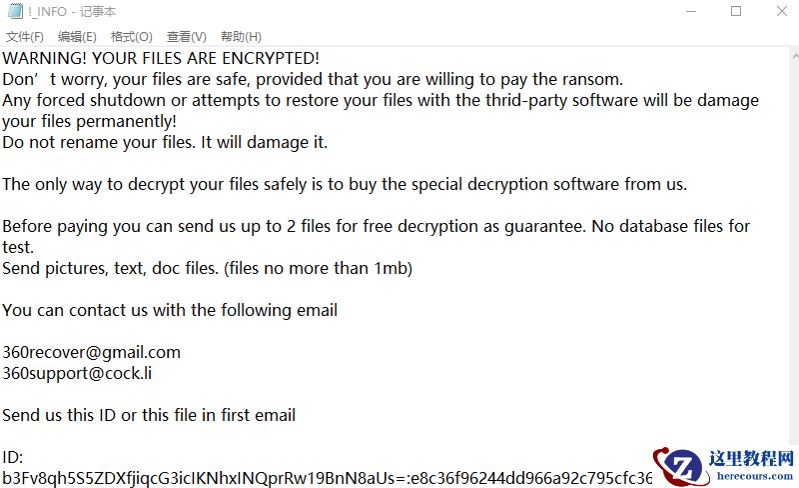Click the herecours.com watermark link

(x=755, y=477)
